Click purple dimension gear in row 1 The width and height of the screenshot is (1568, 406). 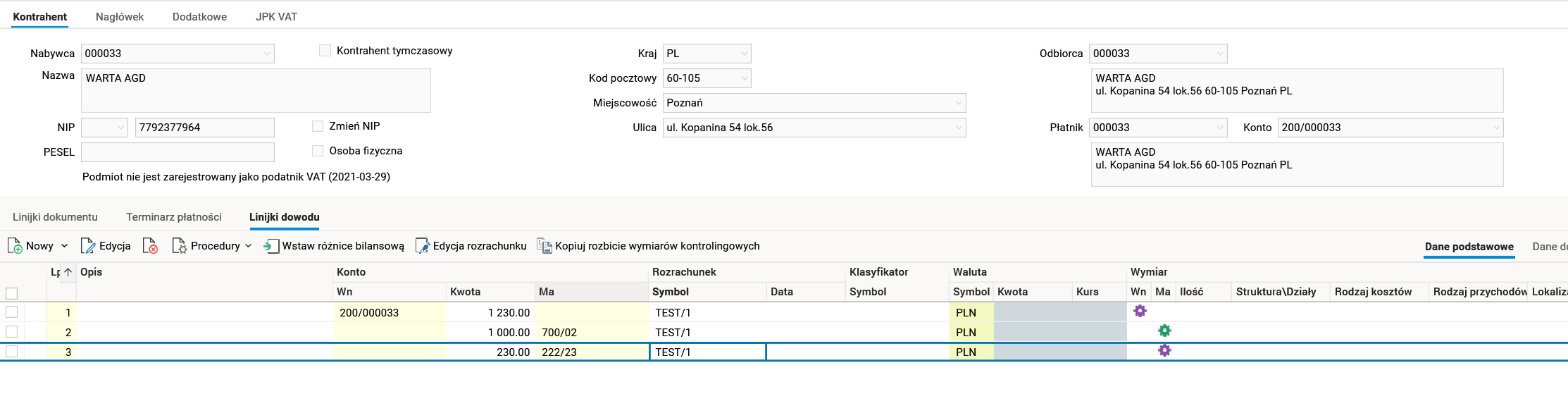[1140, 311]
